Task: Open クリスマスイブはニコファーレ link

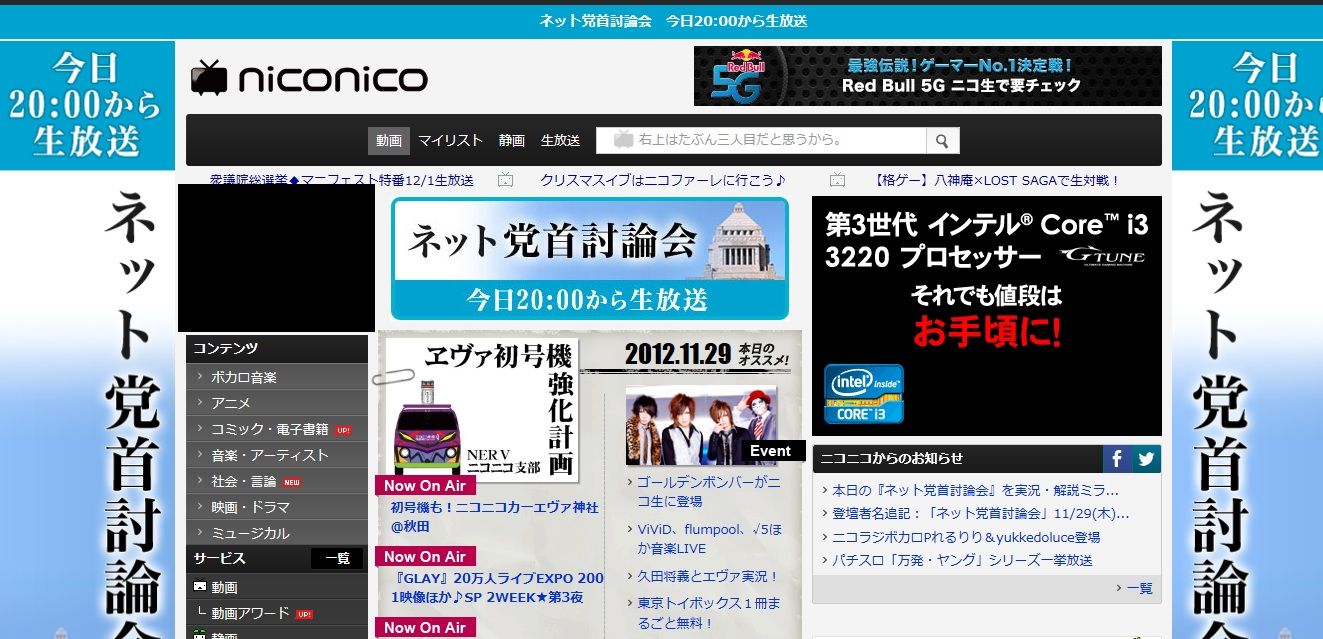Action: pos(663,180)
